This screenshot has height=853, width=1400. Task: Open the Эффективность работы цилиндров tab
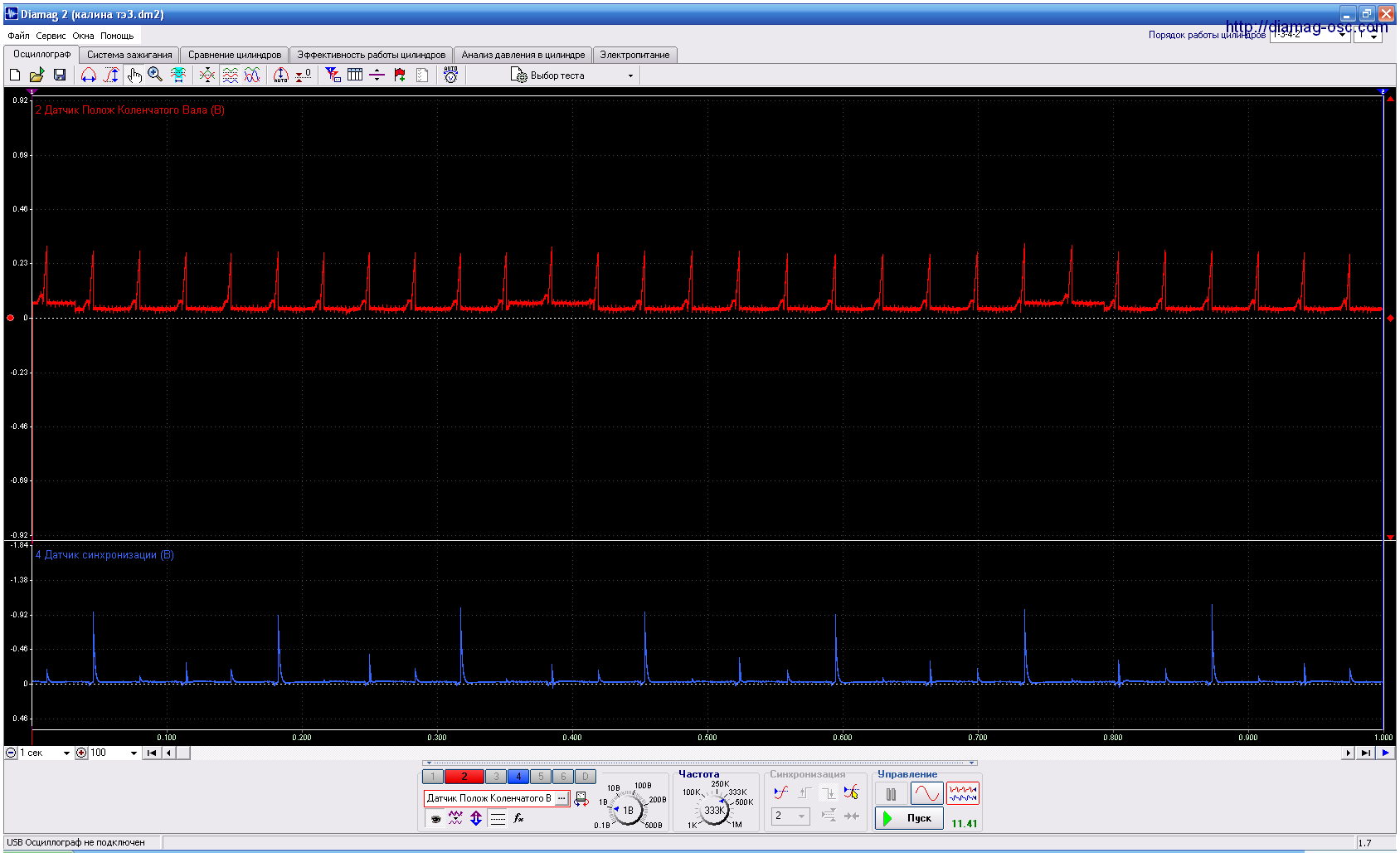[x=372, y=55]
